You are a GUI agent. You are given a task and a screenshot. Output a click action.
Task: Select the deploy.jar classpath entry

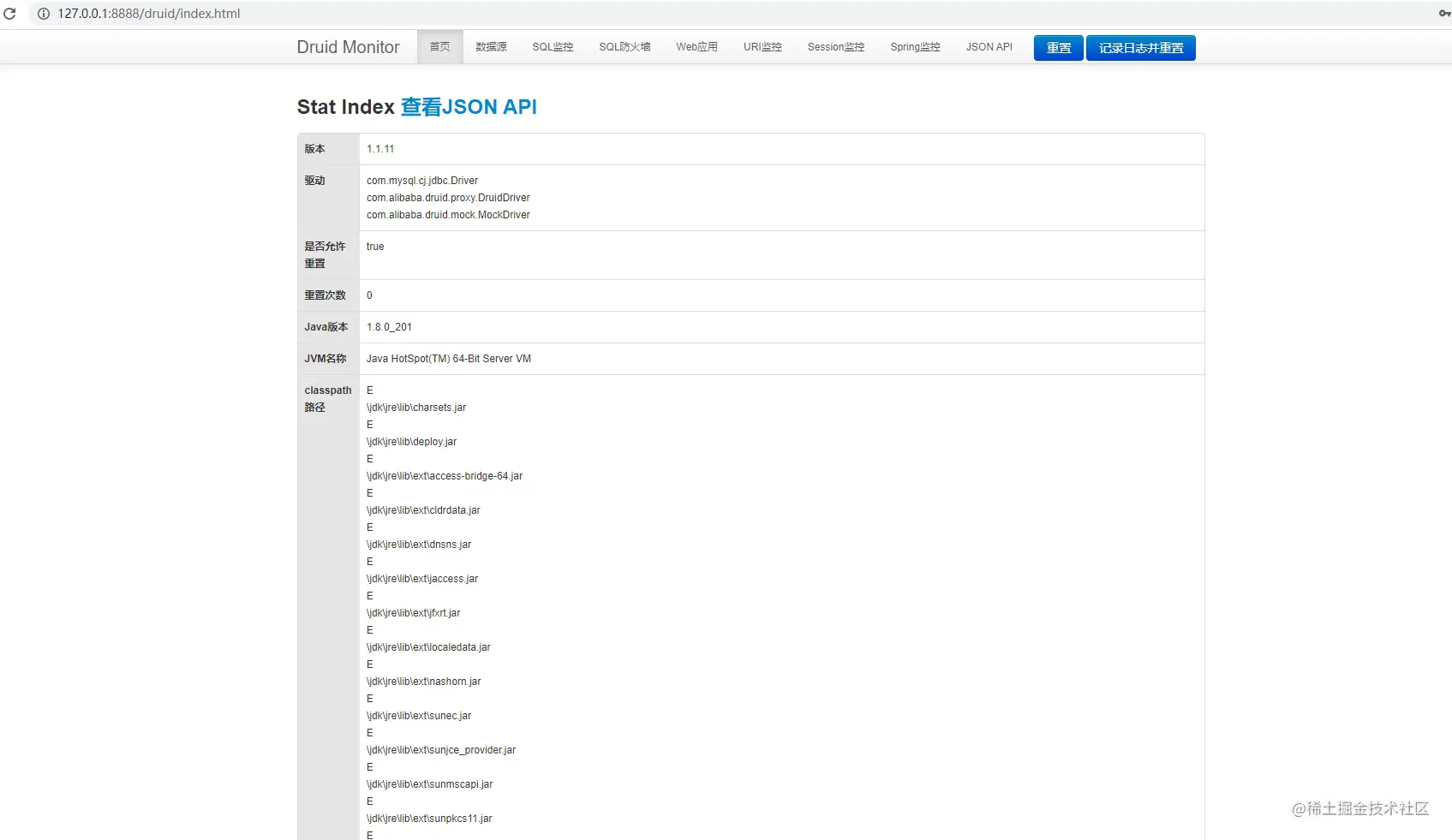point(411,442)
